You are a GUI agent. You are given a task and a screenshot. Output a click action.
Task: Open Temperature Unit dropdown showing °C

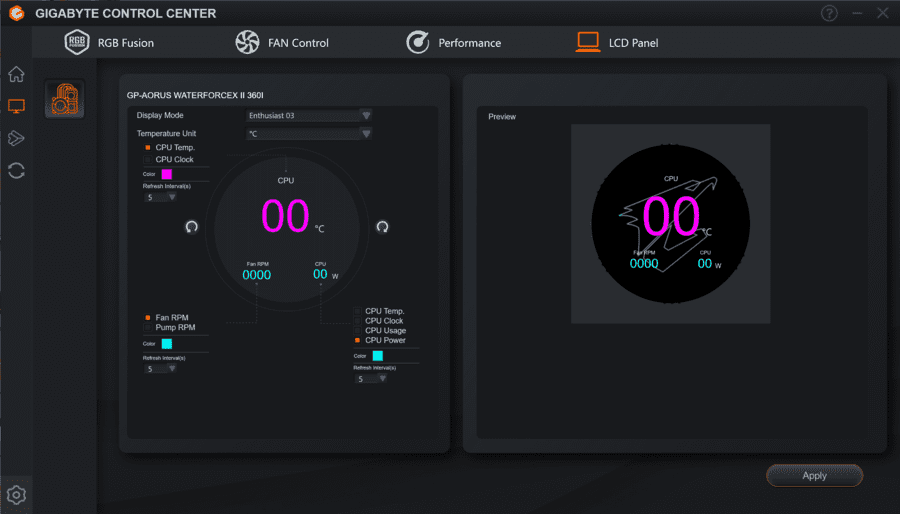tap(309, 134)
